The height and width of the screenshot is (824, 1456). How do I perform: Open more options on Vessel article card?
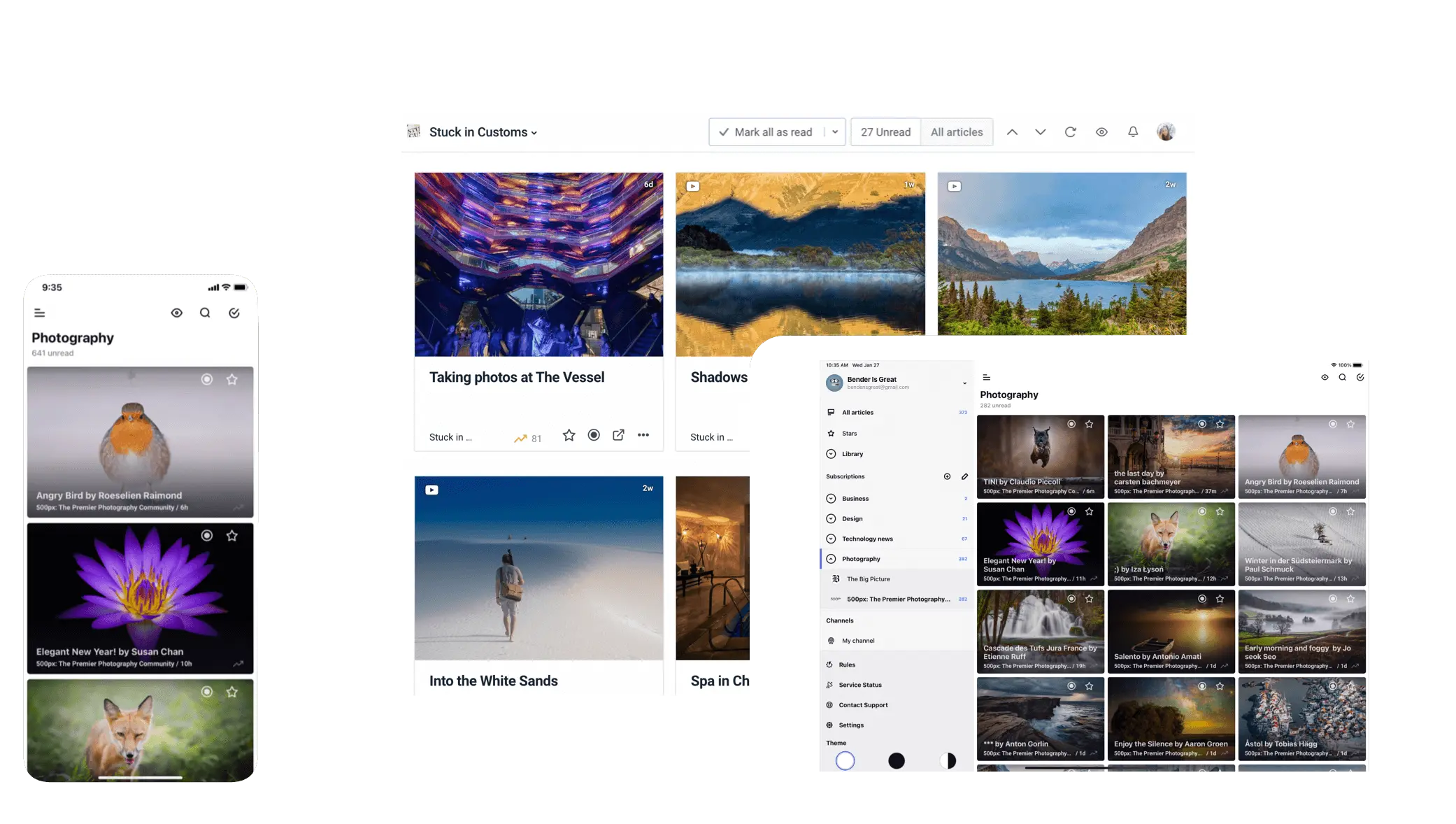coord(643,436)
